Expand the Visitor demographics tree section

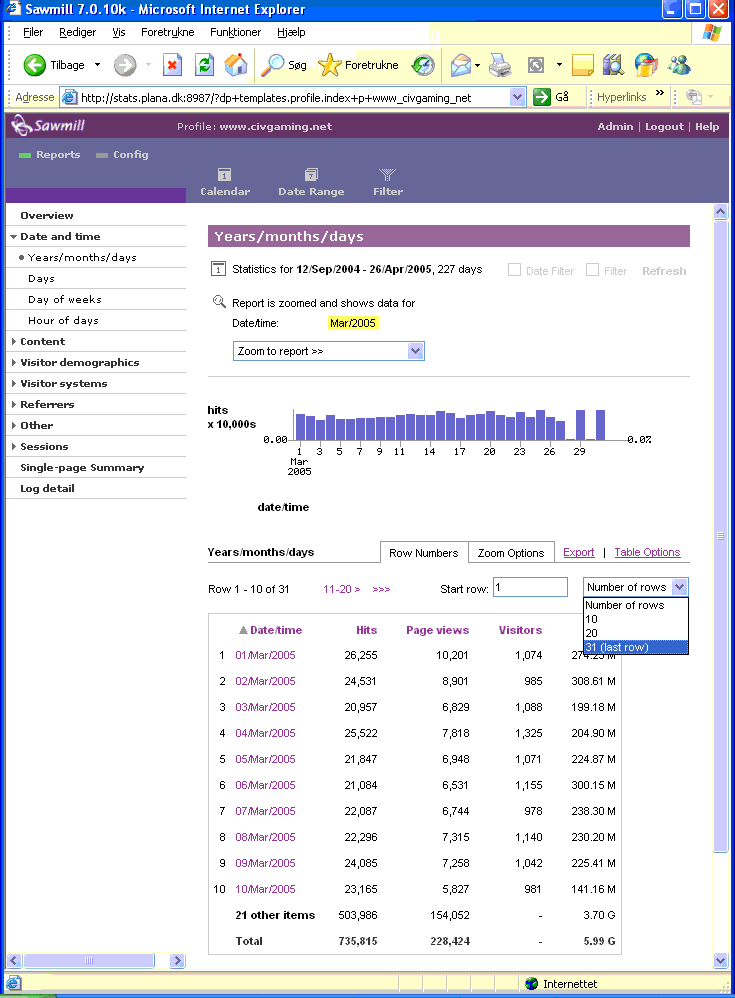pyautogui.click(x=14, y=363)
